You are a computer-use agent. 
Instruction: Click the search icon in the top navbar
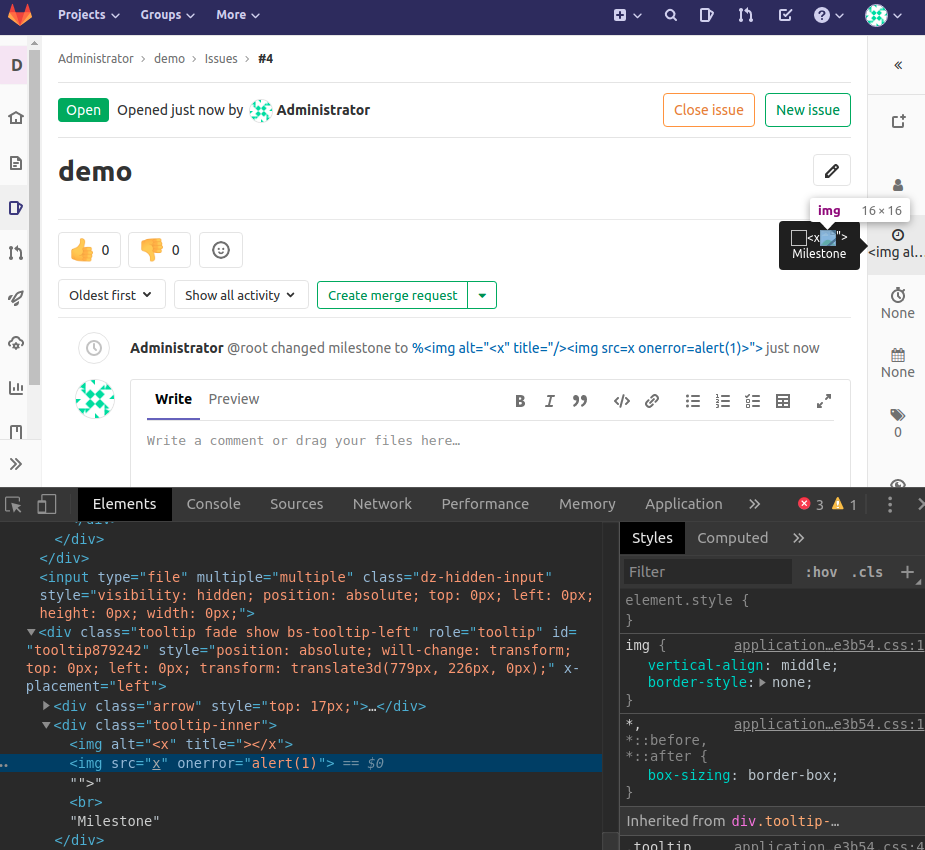coord(671,15)
